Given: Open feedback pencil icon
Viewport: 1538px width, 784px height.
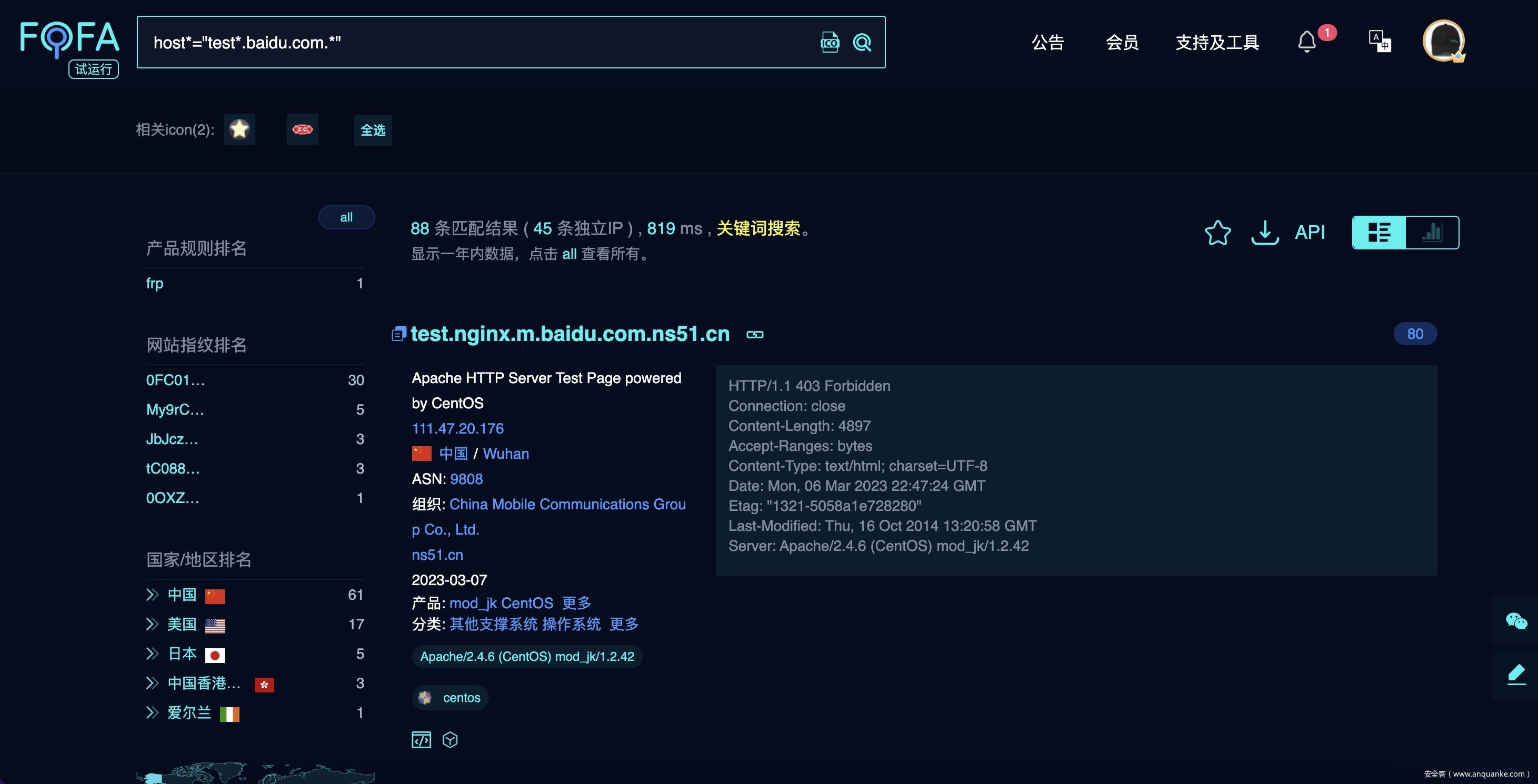Looking at the screenshot, I should tap(1516, 674).
